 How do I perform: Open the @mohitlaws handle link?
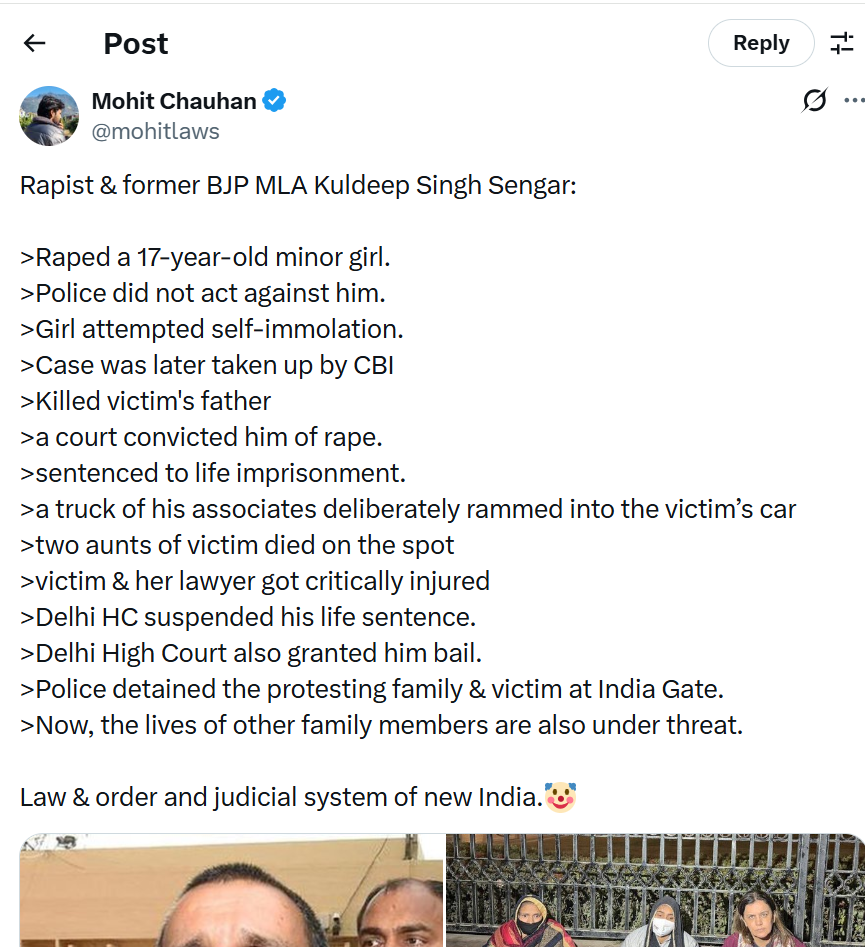coord(155,131)
